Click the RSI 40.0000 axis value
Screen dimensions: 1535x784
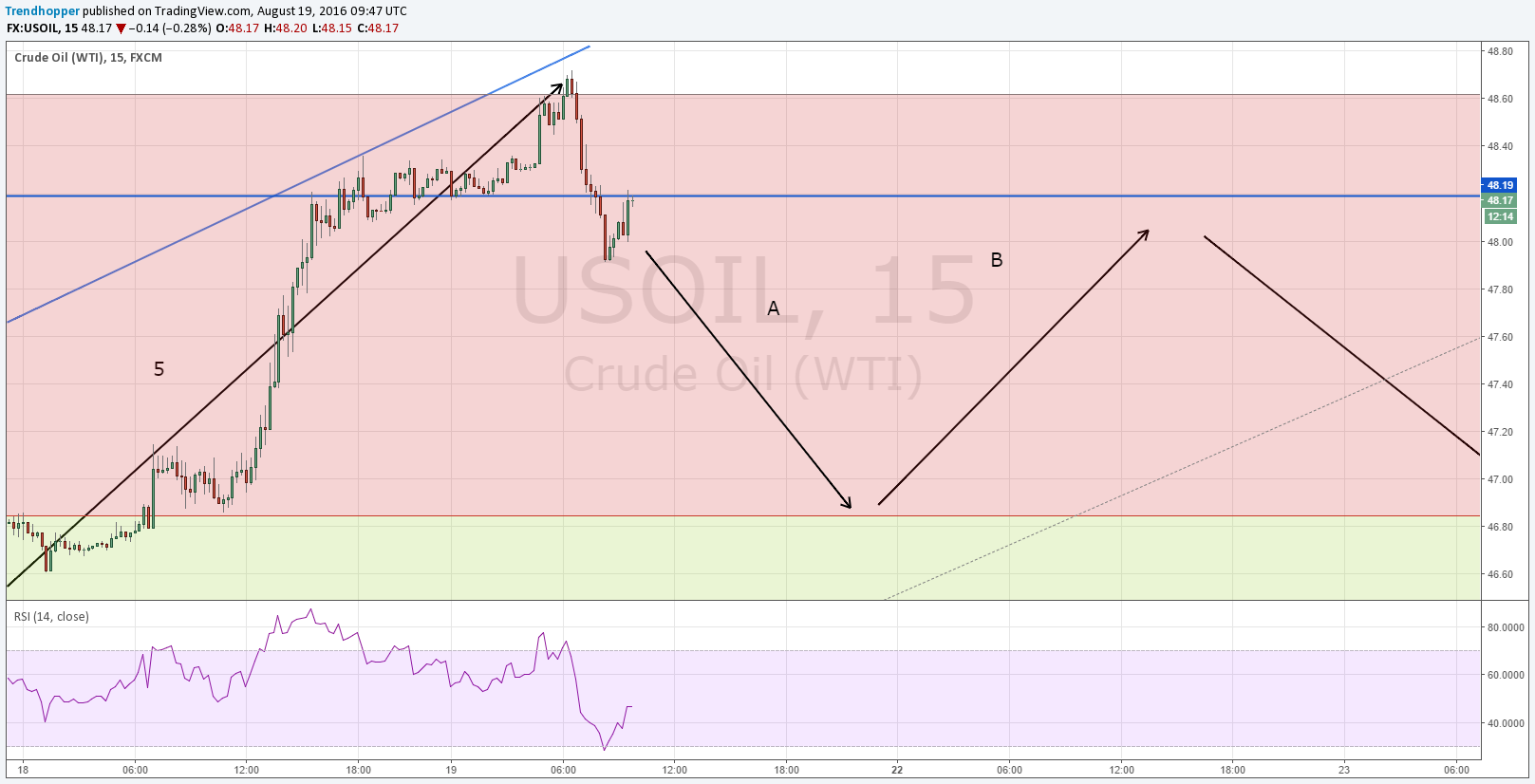click(1506, 723)
